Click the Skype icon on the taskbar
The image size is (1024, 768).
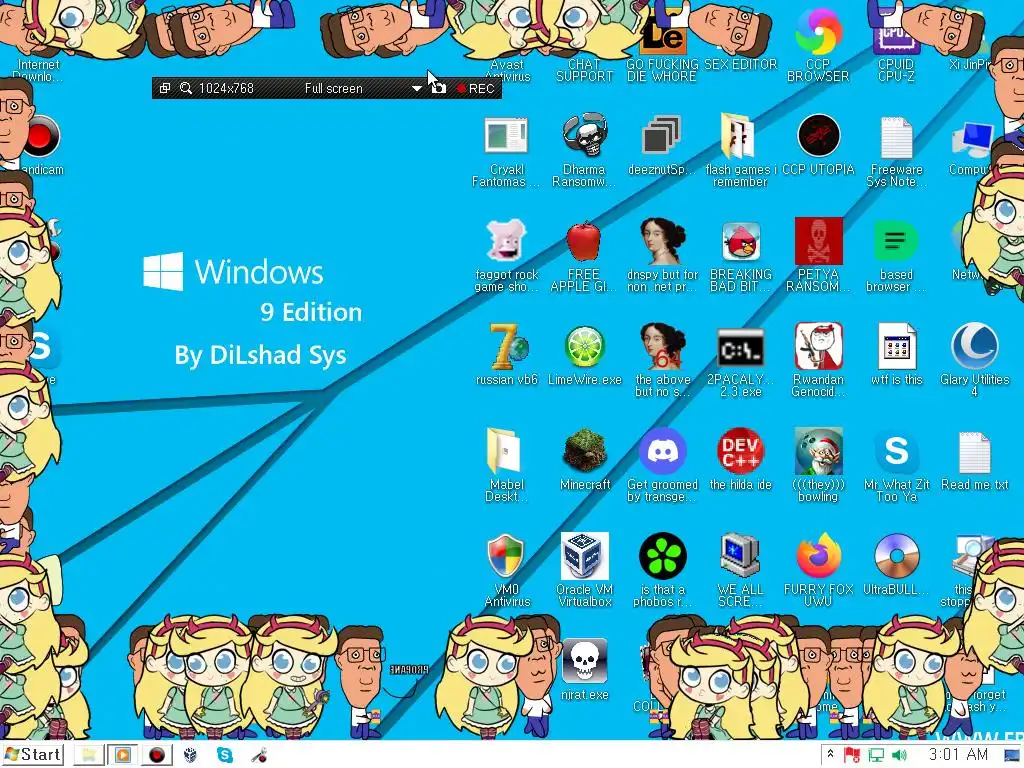coord(225,756)
